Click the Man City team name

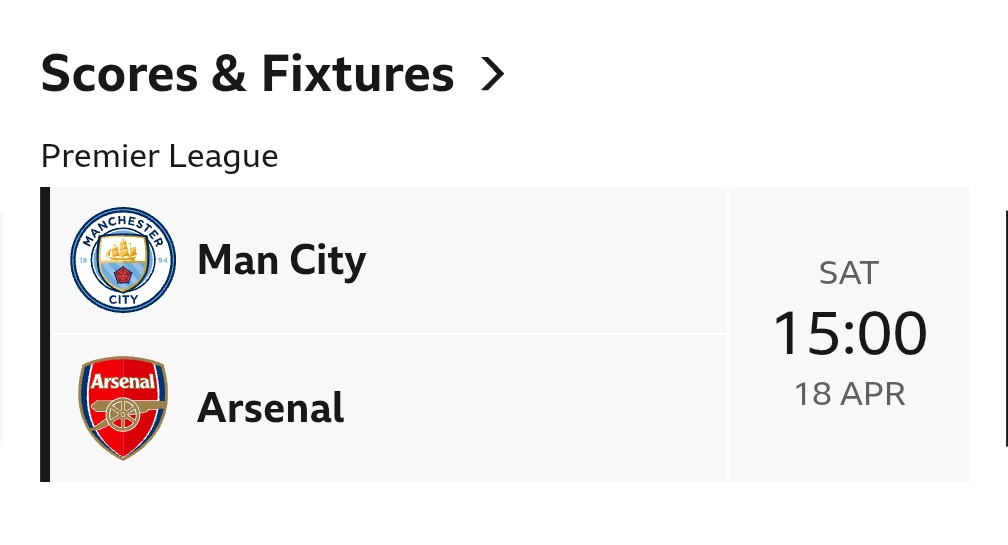281,261
